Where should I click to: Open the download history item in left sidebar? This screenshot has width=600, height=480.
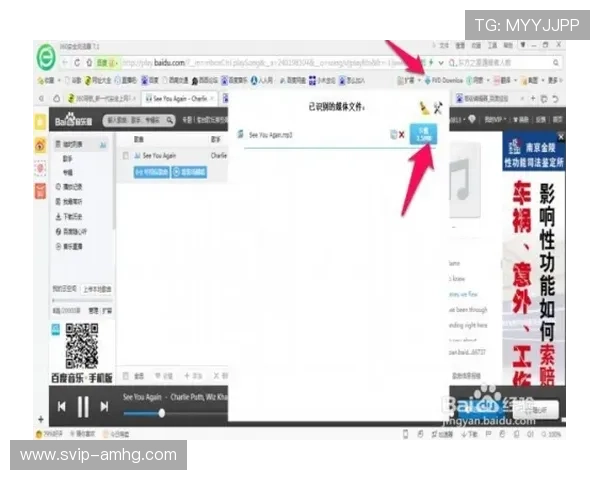coord(70,216)
